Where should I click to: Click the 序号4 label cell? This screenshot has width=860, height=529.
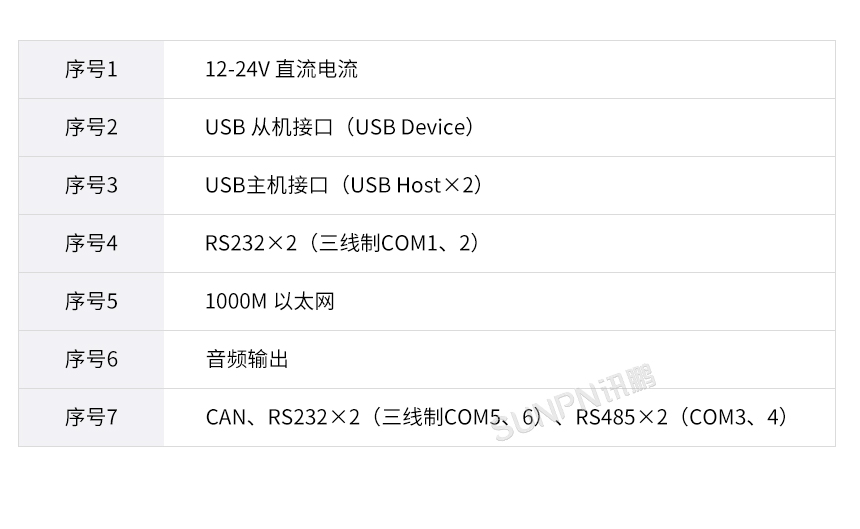[91, 243]
